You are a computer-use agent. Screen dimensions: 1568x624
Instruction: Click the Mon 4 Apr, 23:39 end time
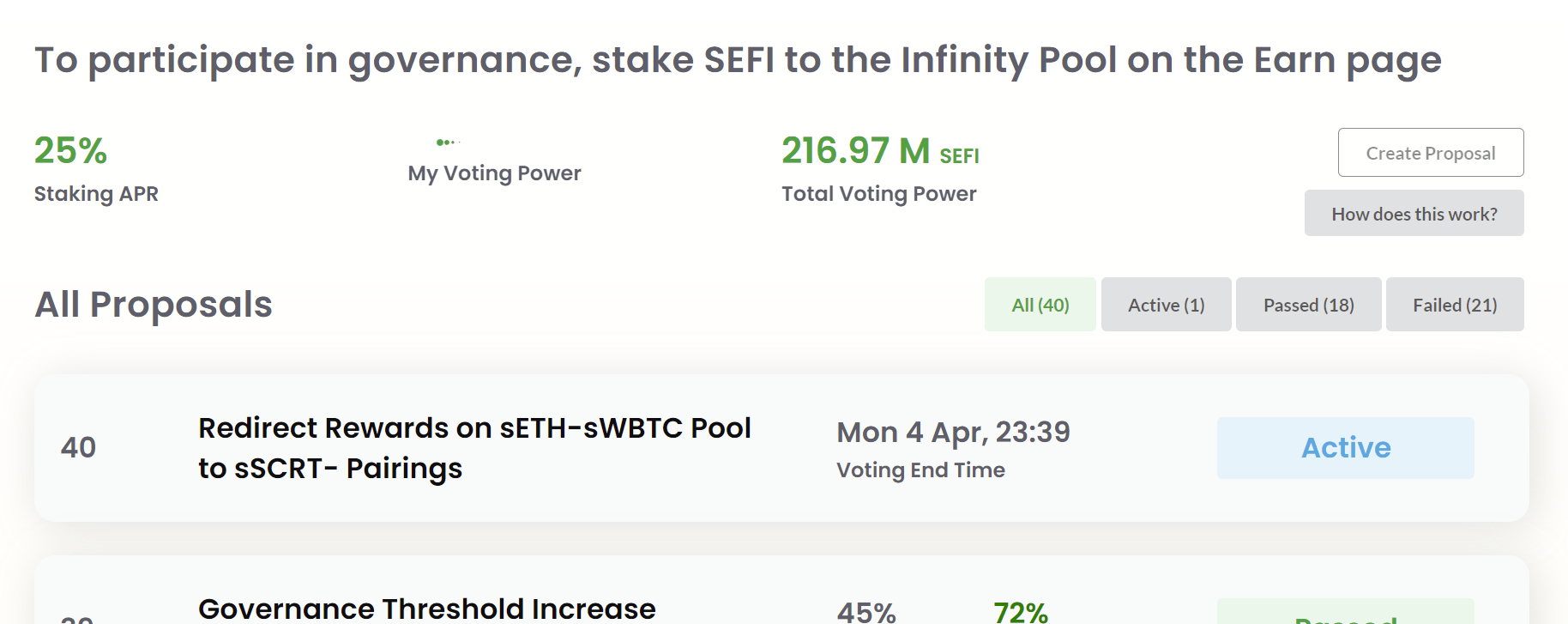click(x=953, y=432)
